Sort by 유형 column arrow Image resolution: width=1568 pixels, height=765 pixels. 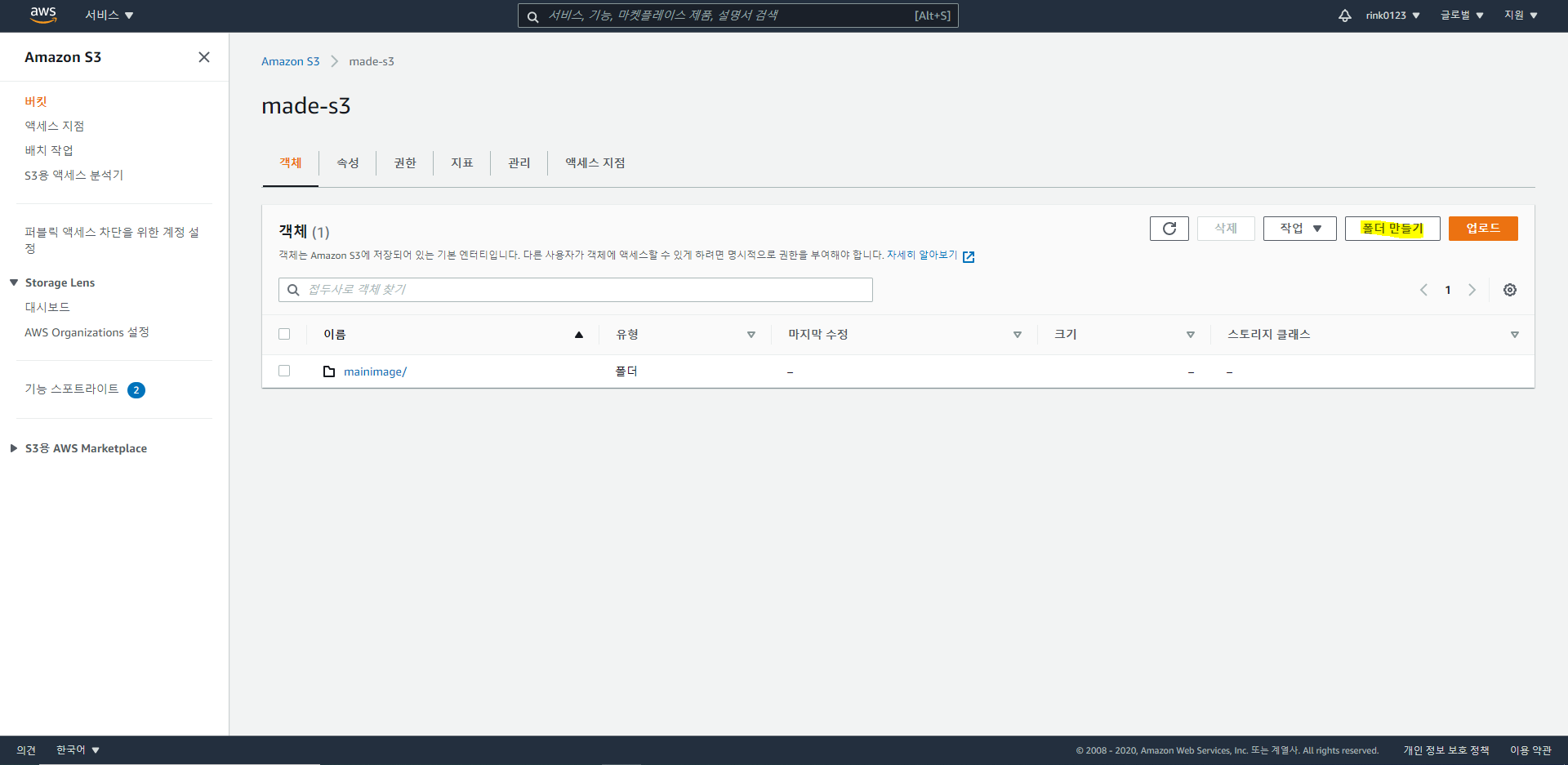[x=751, y=335]
